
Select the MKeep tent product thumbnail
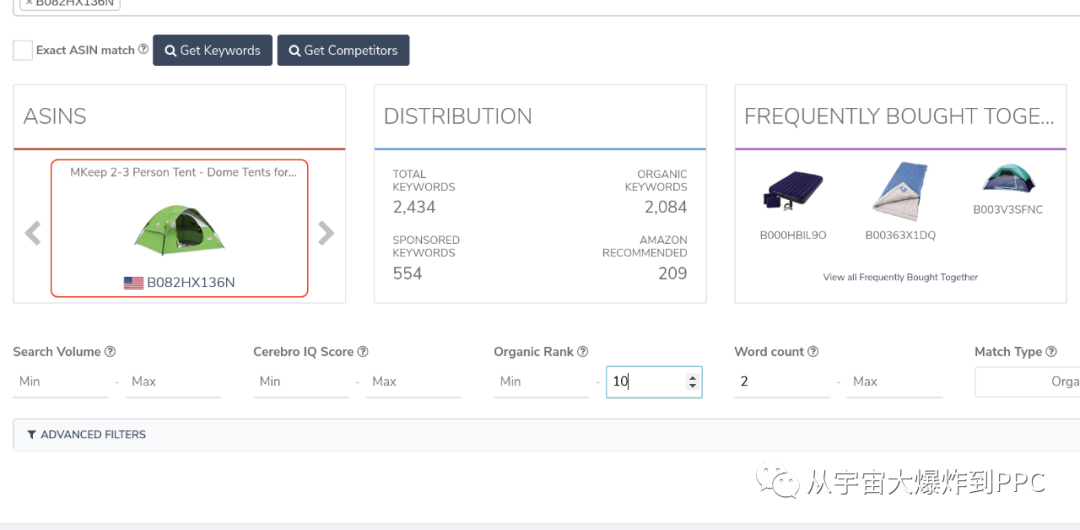[179, 230]
